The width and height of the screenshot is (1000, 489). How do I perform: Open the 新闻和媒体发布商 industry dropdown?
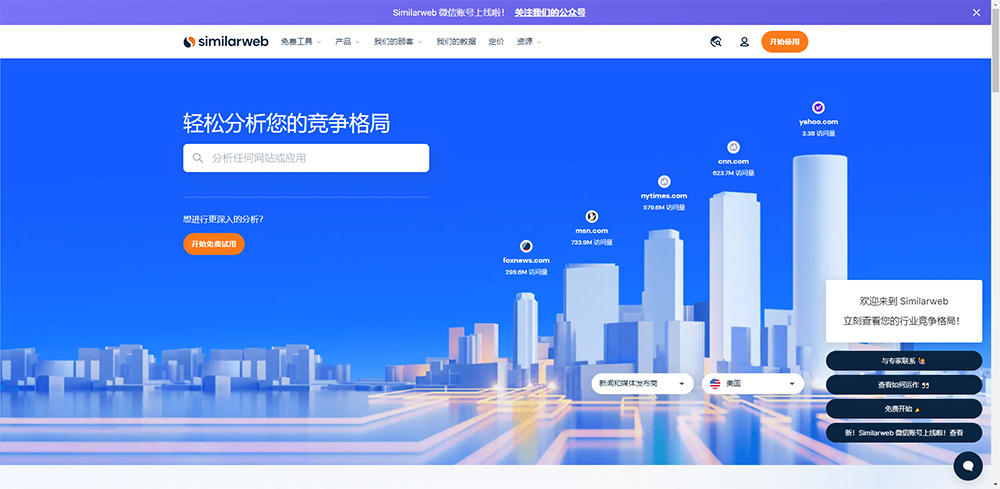(x=642, y=383)
